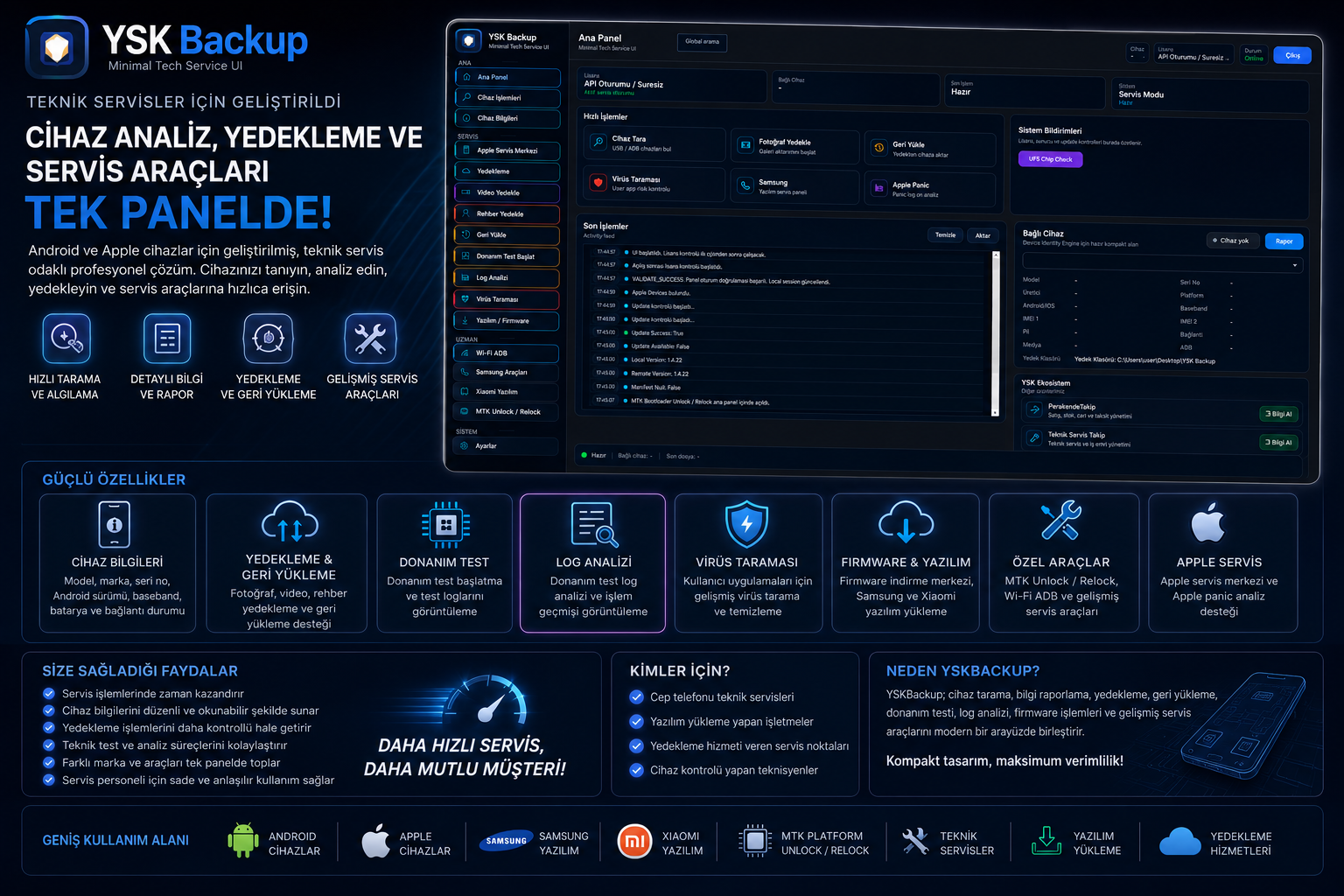The image size is (1344, 896).
Task: Click the Durum Online indicator in the header
Action: click(x=1254, y=54)
